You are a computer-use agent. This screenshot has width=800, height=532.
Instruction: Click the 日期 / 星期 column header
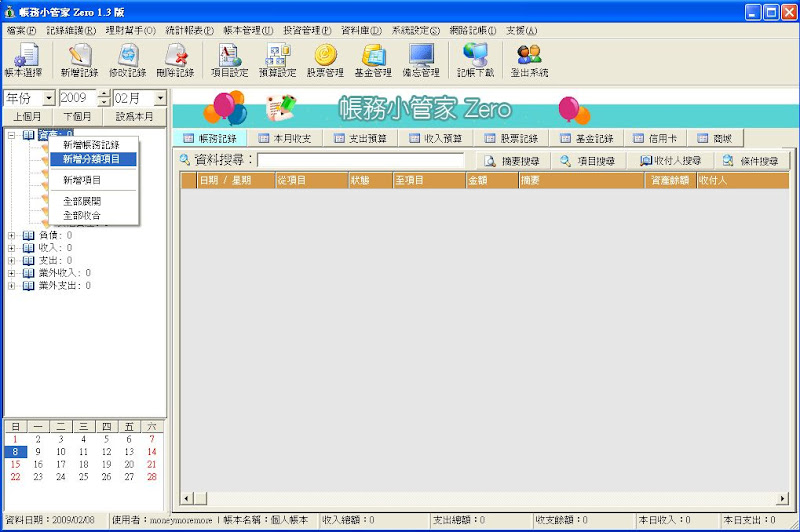point(236,180)
